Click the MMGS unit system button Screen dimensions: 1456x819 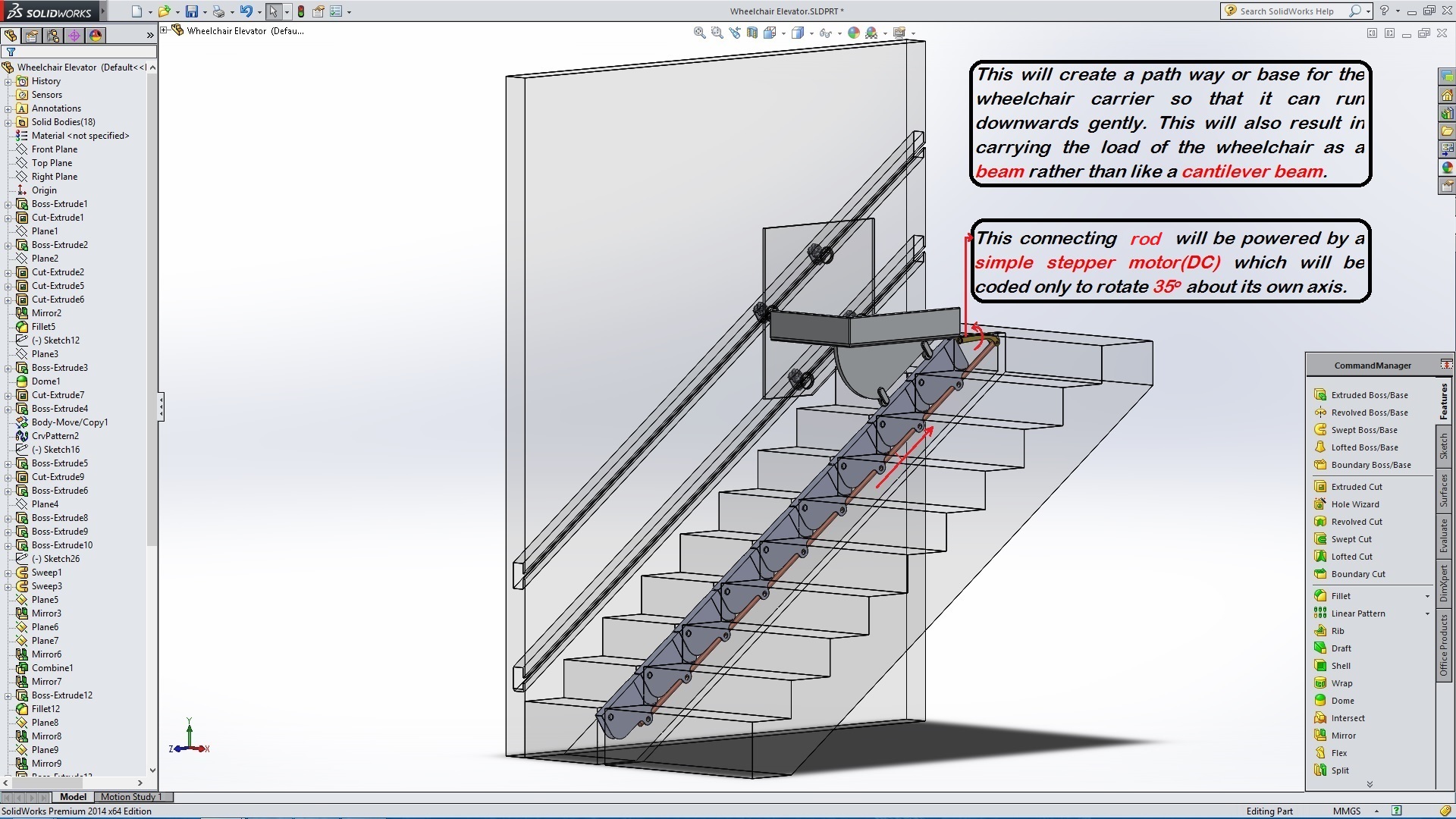click(x=1347, y=811)
